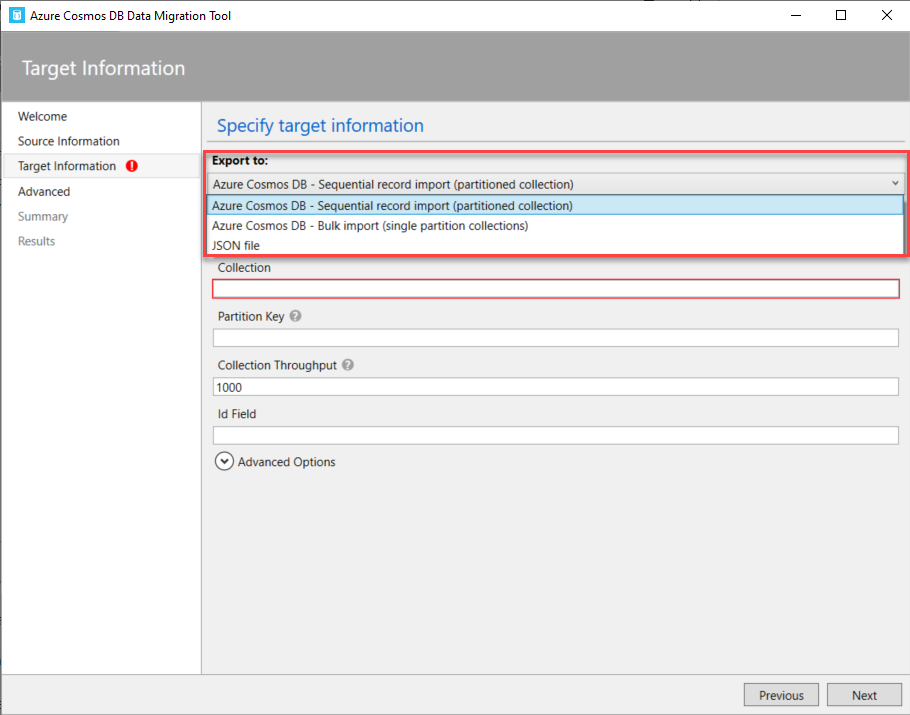Click the Cosmos DB app icon in title bar

(16, 15)
